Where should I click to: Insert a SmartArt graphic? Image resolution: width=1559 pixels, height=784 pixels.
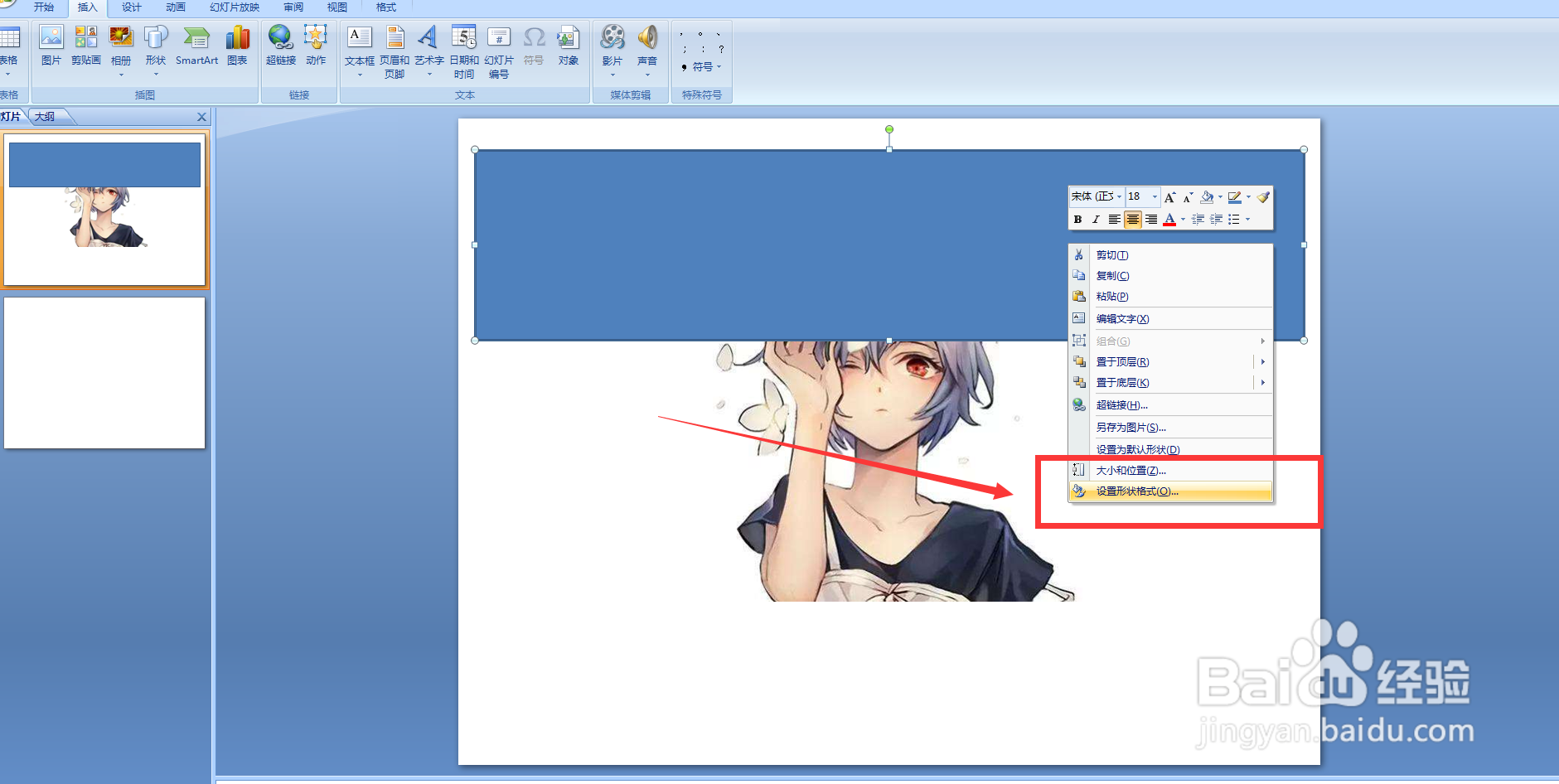(196, 46)
